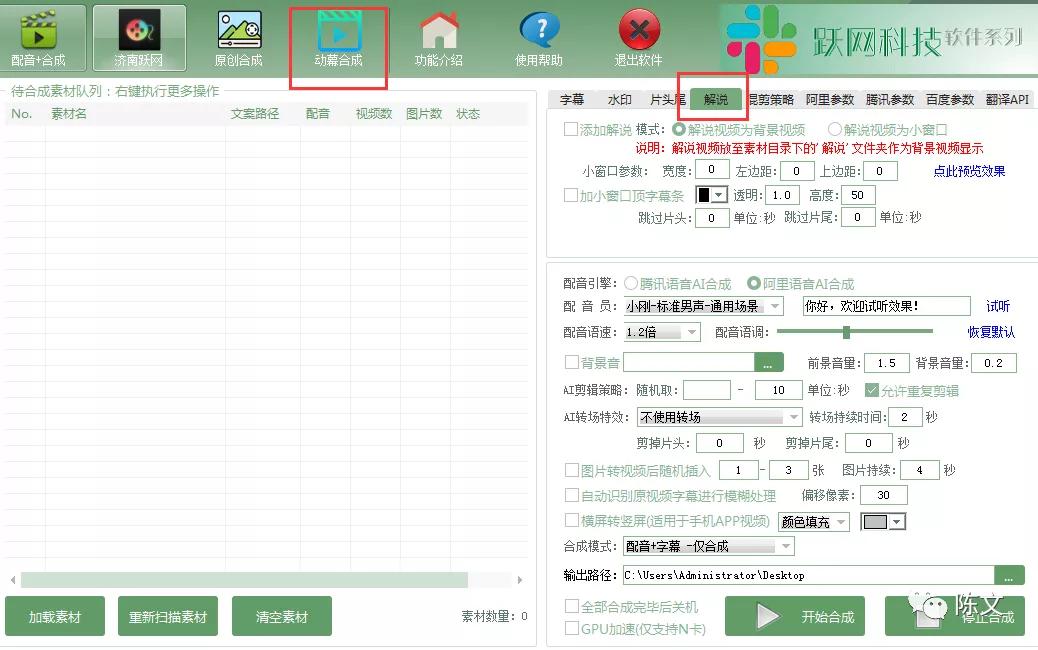Click the horizontal scrollbar under the material list
1038x650 pixels.
244,580
